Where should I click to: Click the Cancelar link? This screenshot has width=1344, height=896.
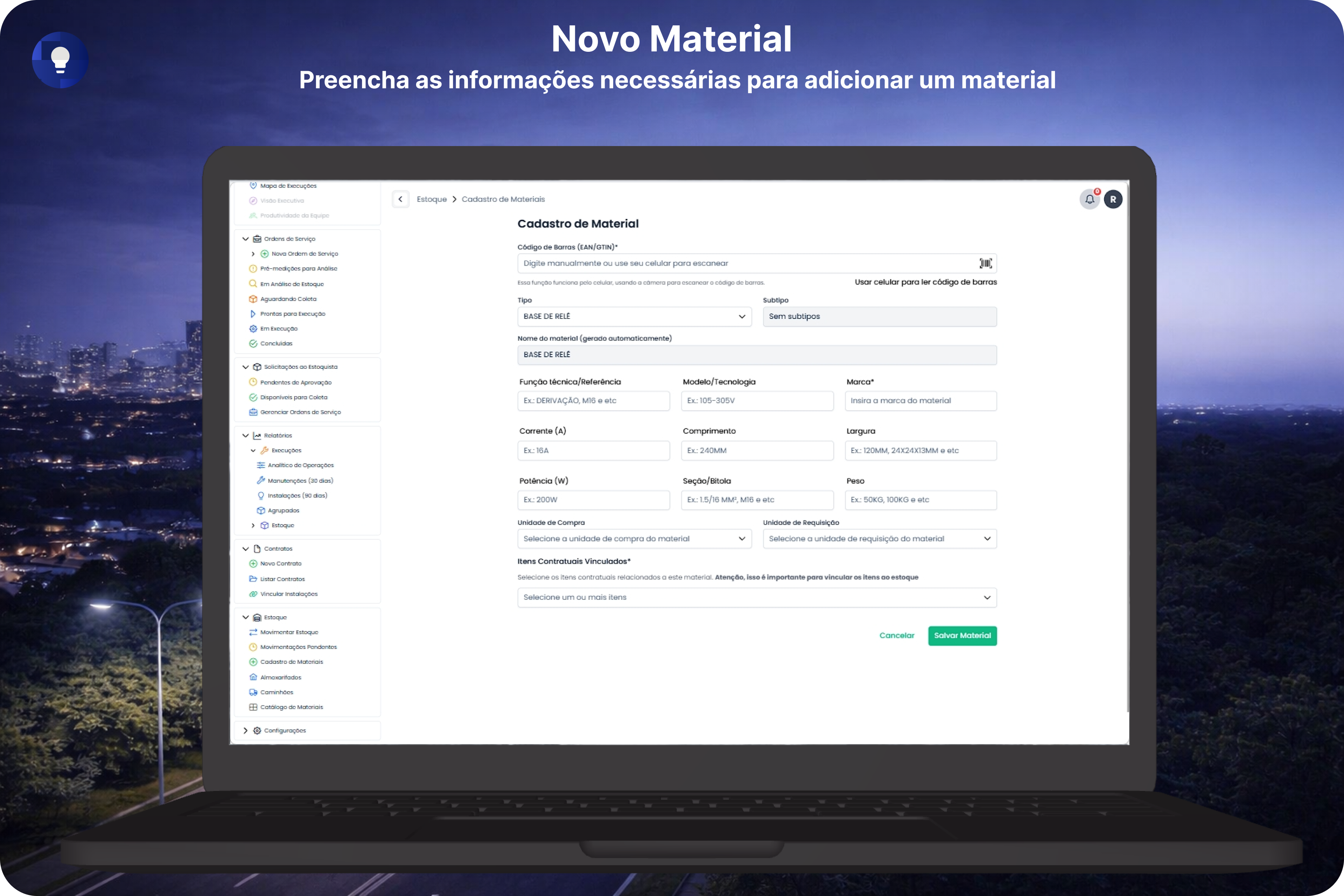(x=897, y=636)
